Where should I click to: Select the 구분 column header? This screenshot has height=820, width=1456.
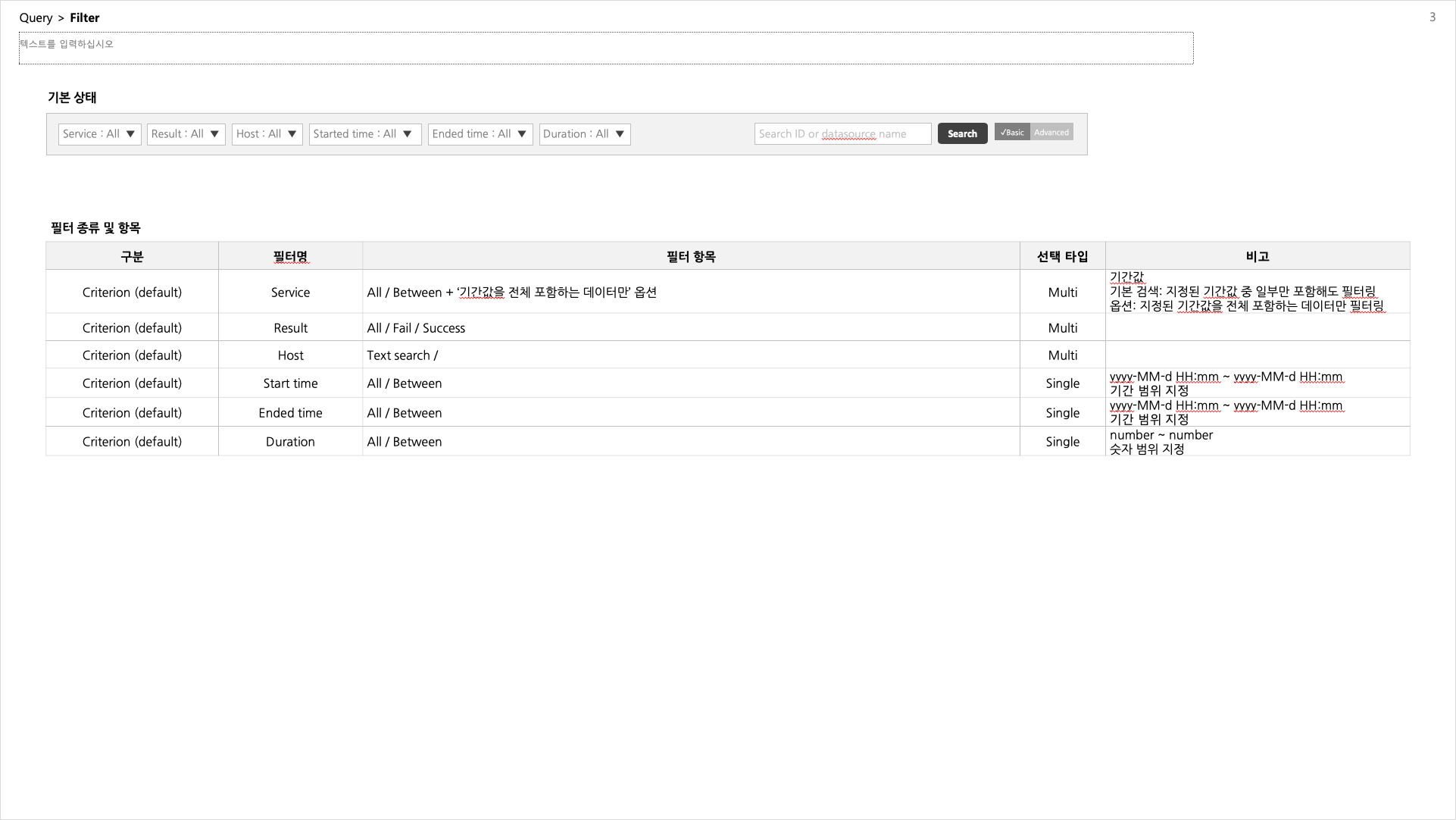point(132,256)
